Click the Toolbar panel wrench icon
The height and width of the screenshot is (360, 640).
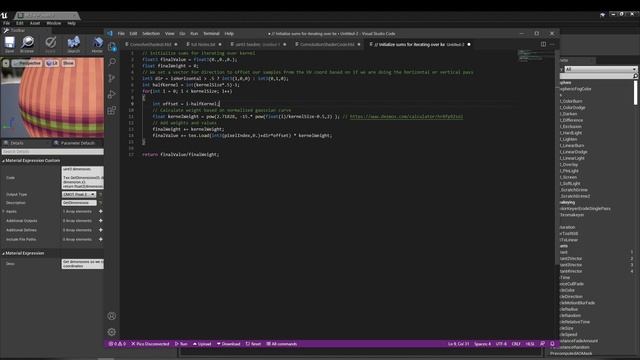click(x=6, y=30)
